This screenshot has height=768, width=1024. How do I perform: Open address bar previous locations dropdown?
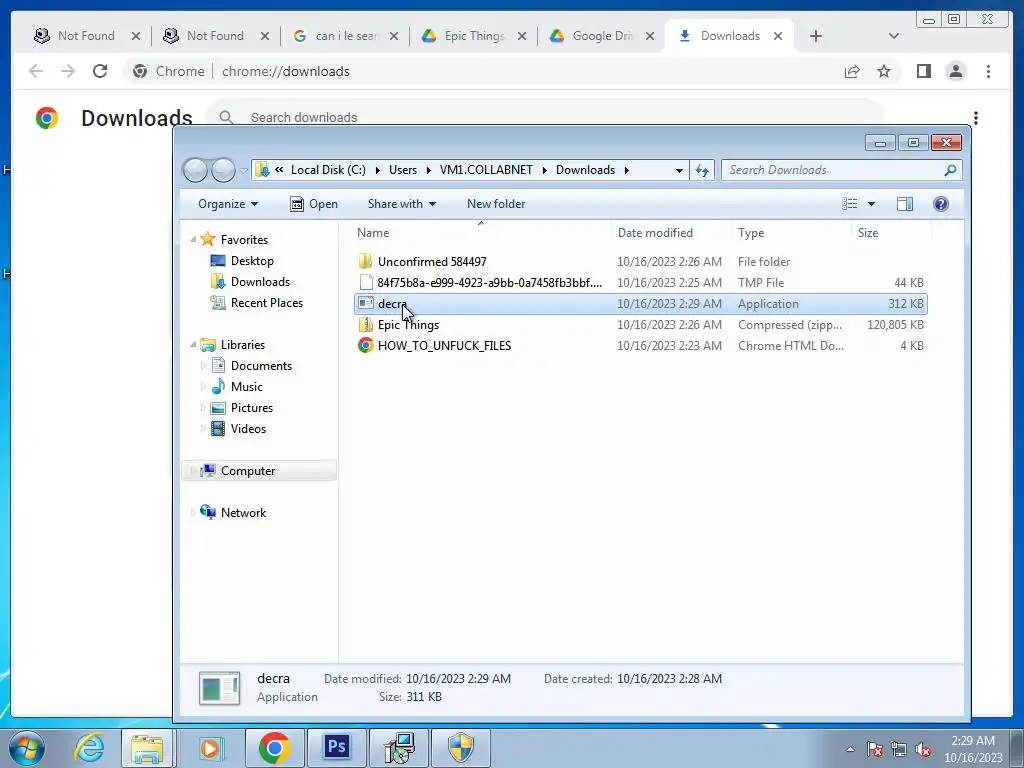[679, 170]
